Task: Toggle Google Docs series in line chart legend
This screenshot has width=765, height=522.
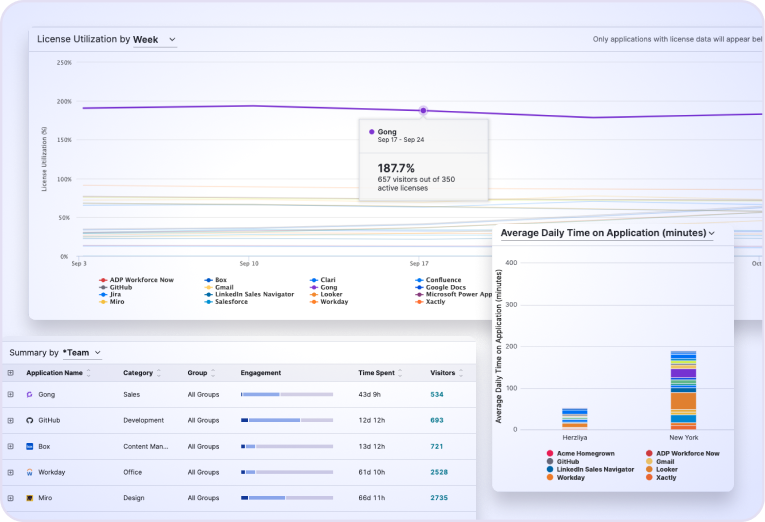Action: point(441,287)
